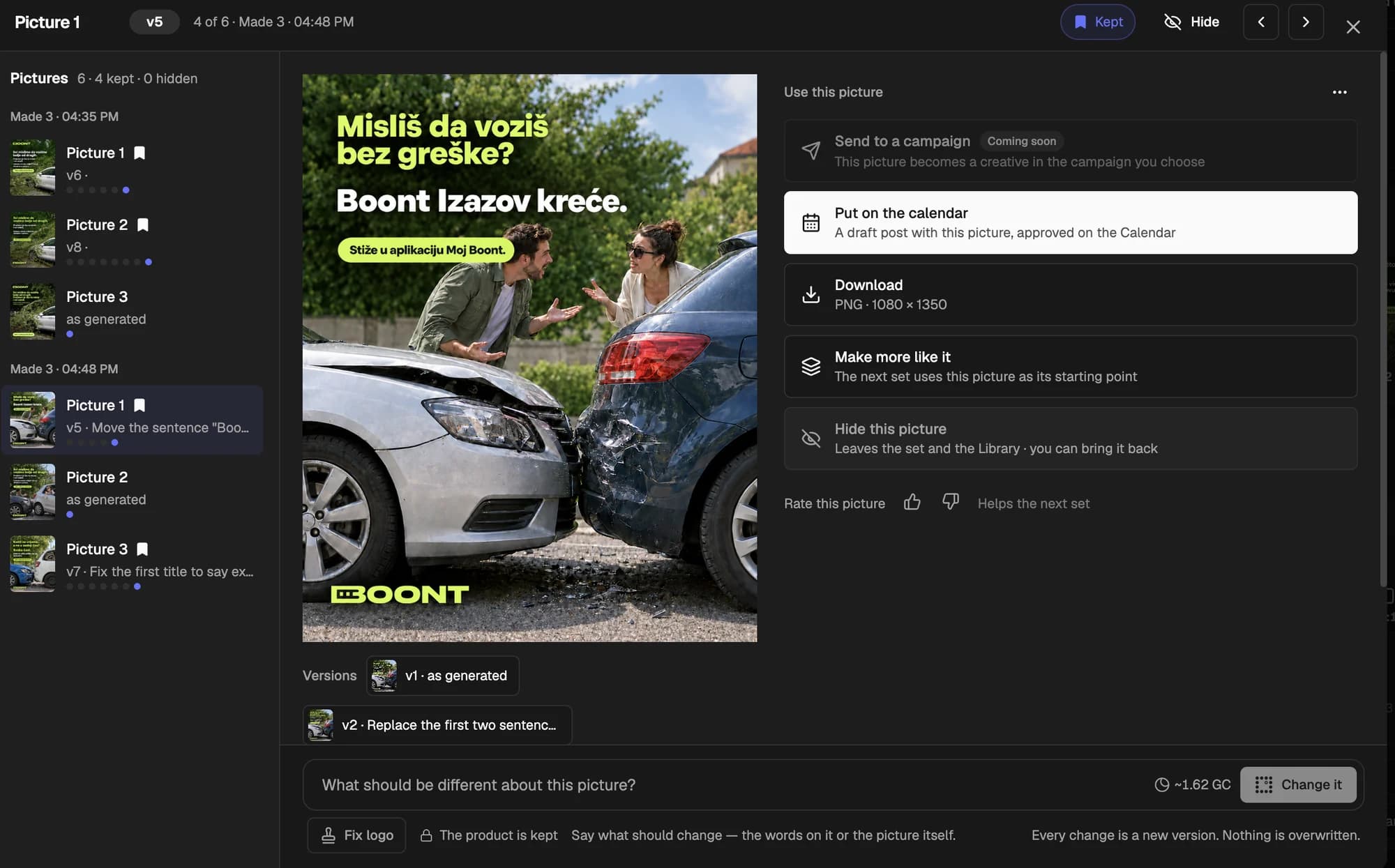
Task: Click the lock icon by 'The product is kept'
Action: 426,835
